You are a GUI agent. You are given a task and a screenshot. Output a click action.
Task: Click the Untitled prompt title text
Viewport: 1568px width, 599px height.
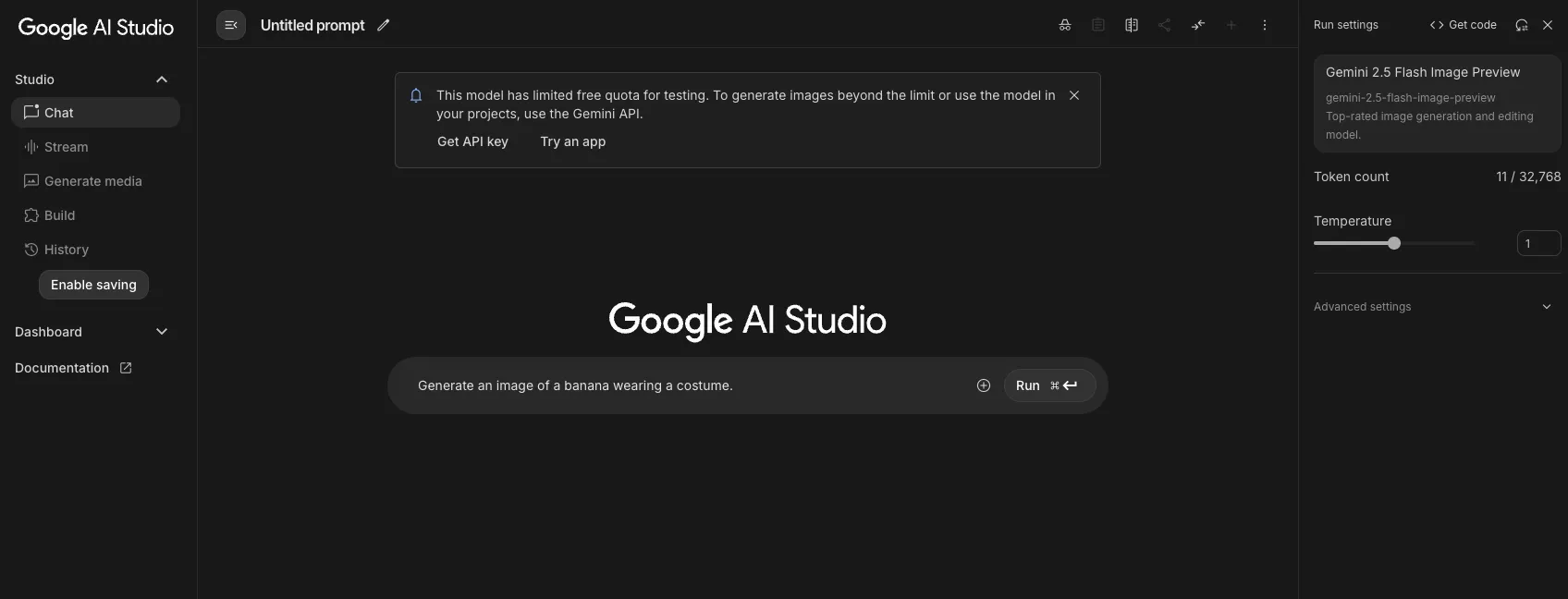(x=312, y=25)
